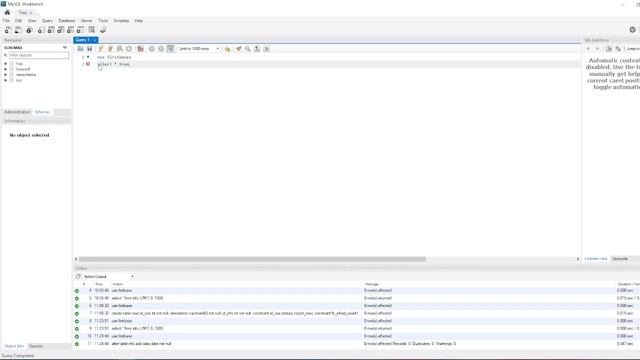Click line 2 error marker in gutter
The image size is (640, 360).
tap(88, 64)
